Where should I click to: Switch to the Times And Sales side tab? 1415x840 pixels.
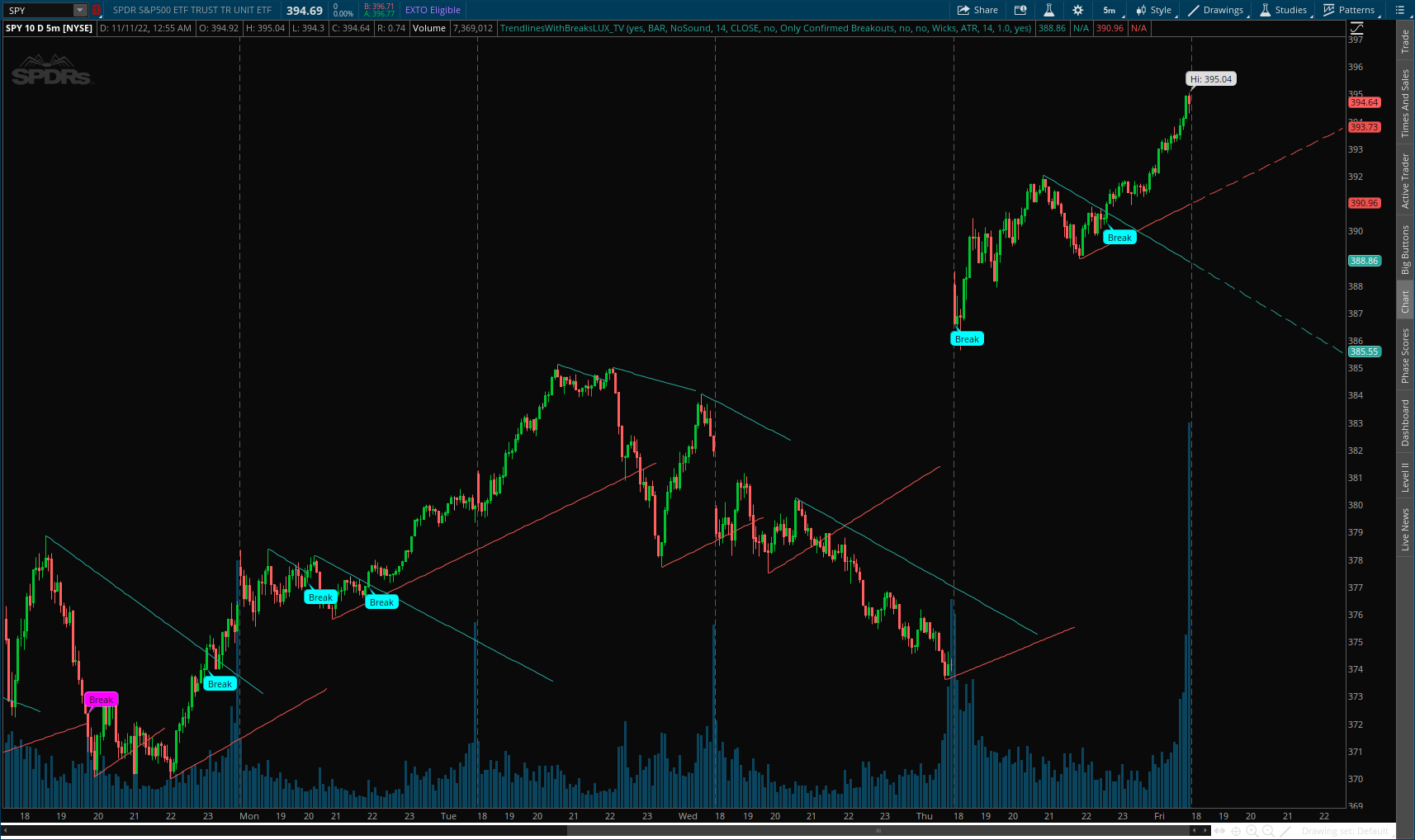(1405, 103)
